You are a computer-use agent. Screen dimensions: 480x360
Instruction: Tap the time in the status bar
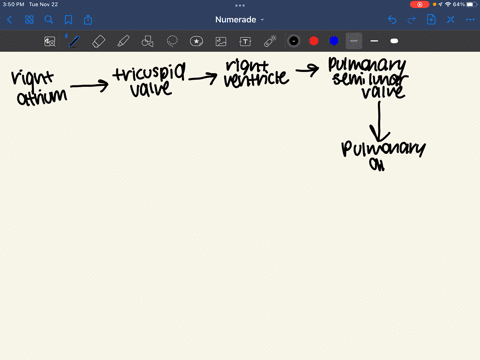[13, 4]
